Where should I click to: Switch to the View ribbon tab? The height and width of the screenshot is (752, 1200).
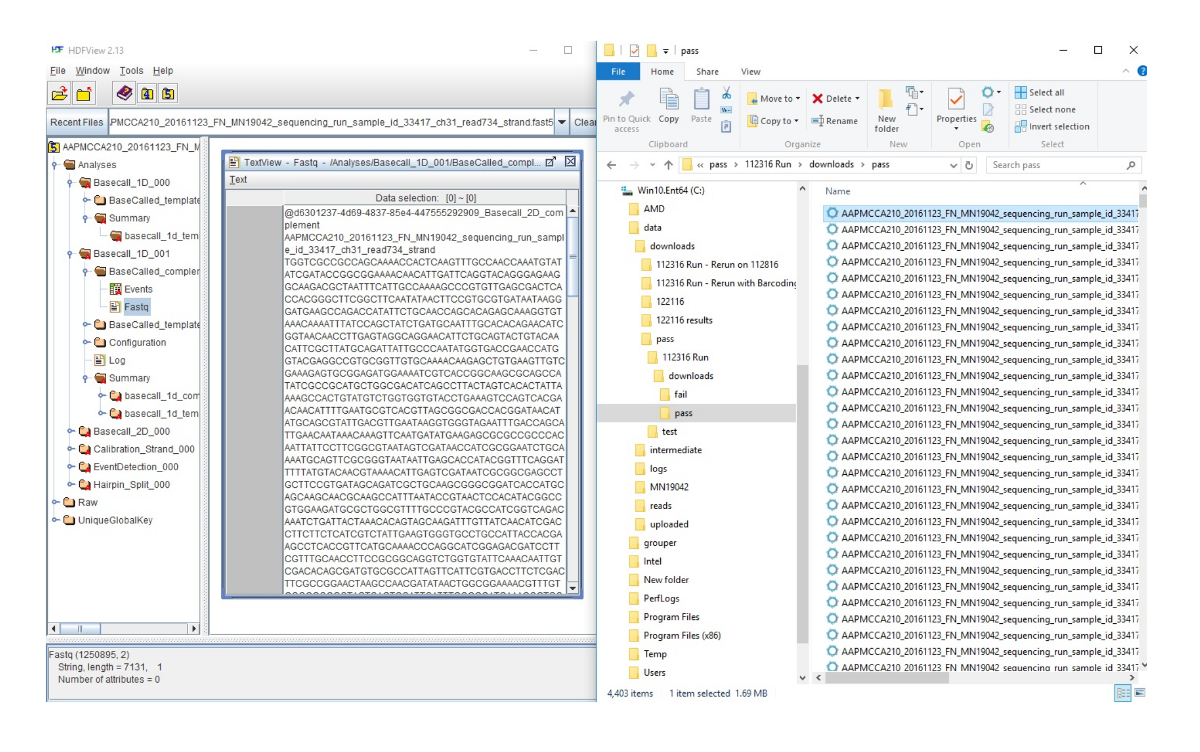point(750,72)
